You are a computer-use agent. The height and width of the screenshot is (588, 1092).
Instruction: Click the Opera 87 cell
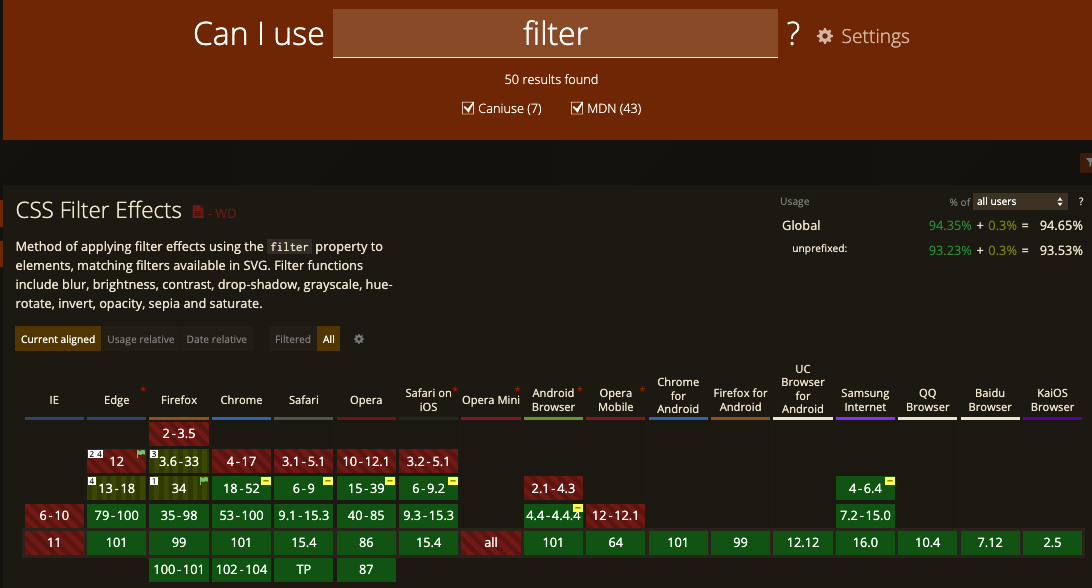(366, 570)
